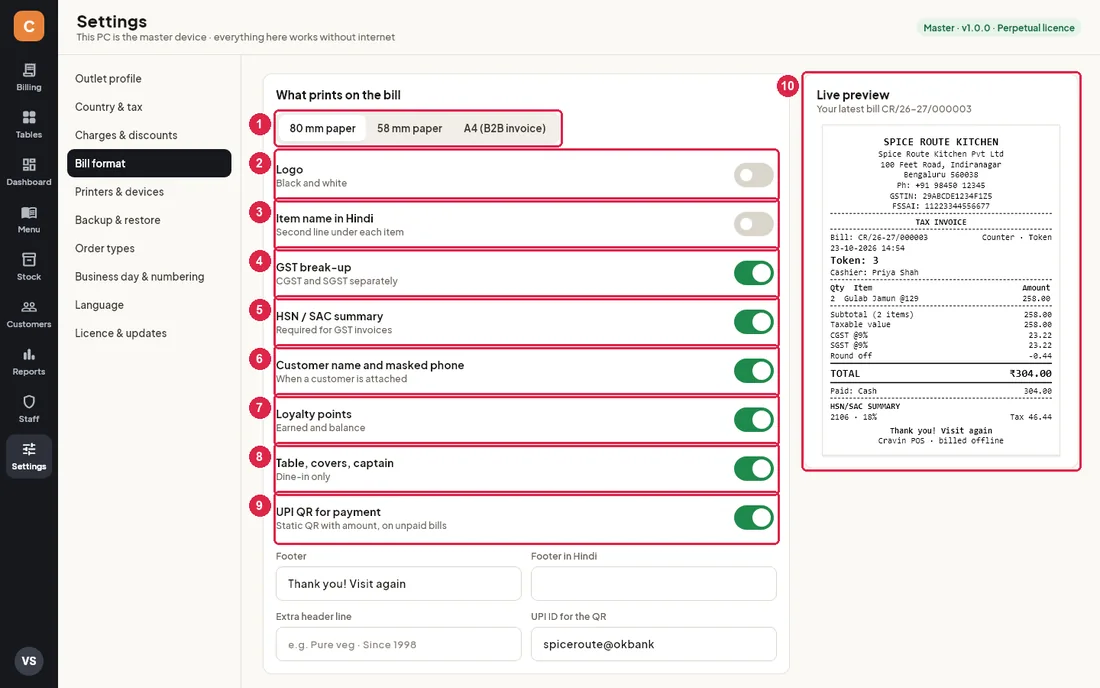This screenshot has height=688, width=1100.
Task: Select Bill format settings item
Action: click(x=149, y=163)
